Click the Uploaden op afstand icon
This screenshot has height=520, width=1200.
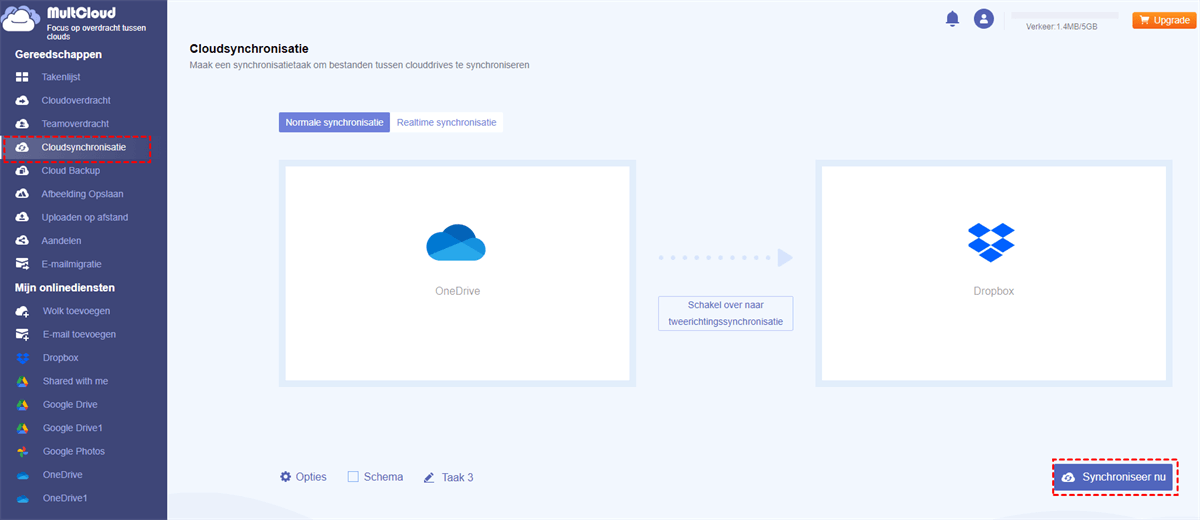(22, 217)
